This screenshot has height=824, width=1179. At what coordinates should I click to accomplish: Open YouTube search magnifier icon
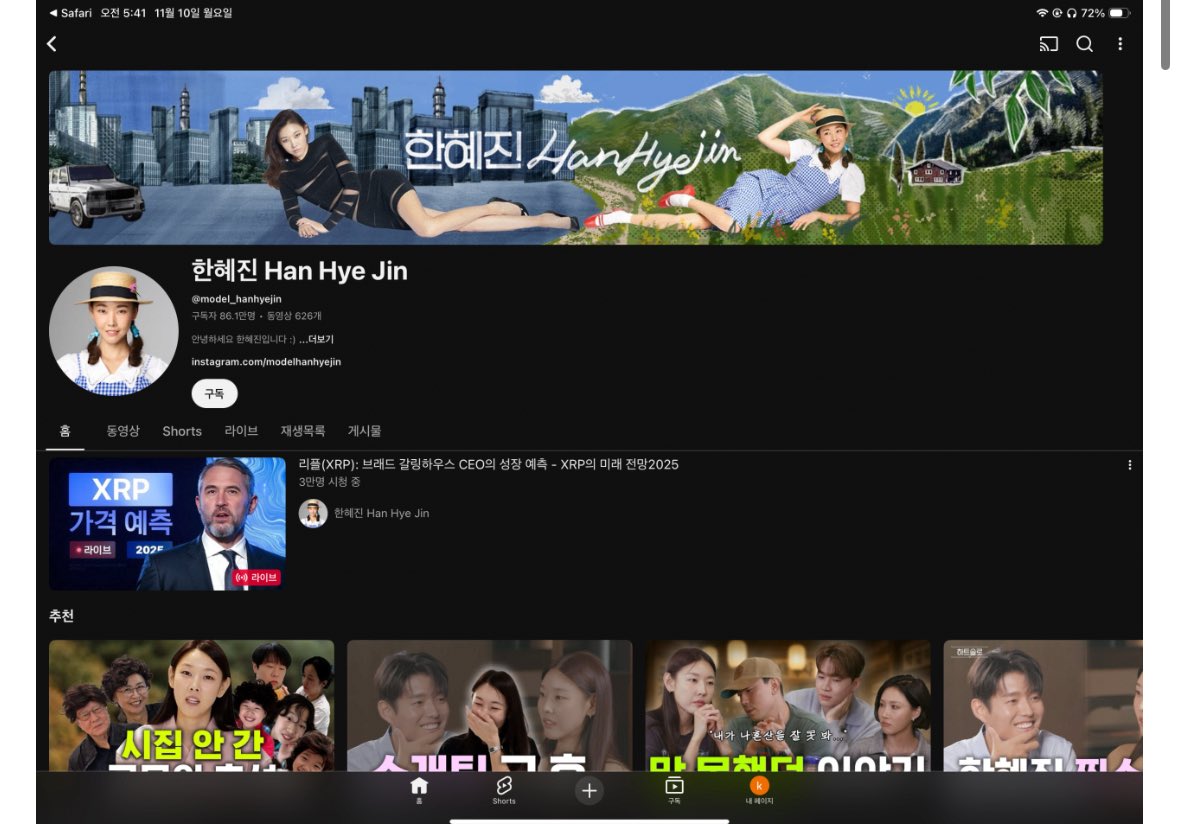click(x=1084, y=44)
